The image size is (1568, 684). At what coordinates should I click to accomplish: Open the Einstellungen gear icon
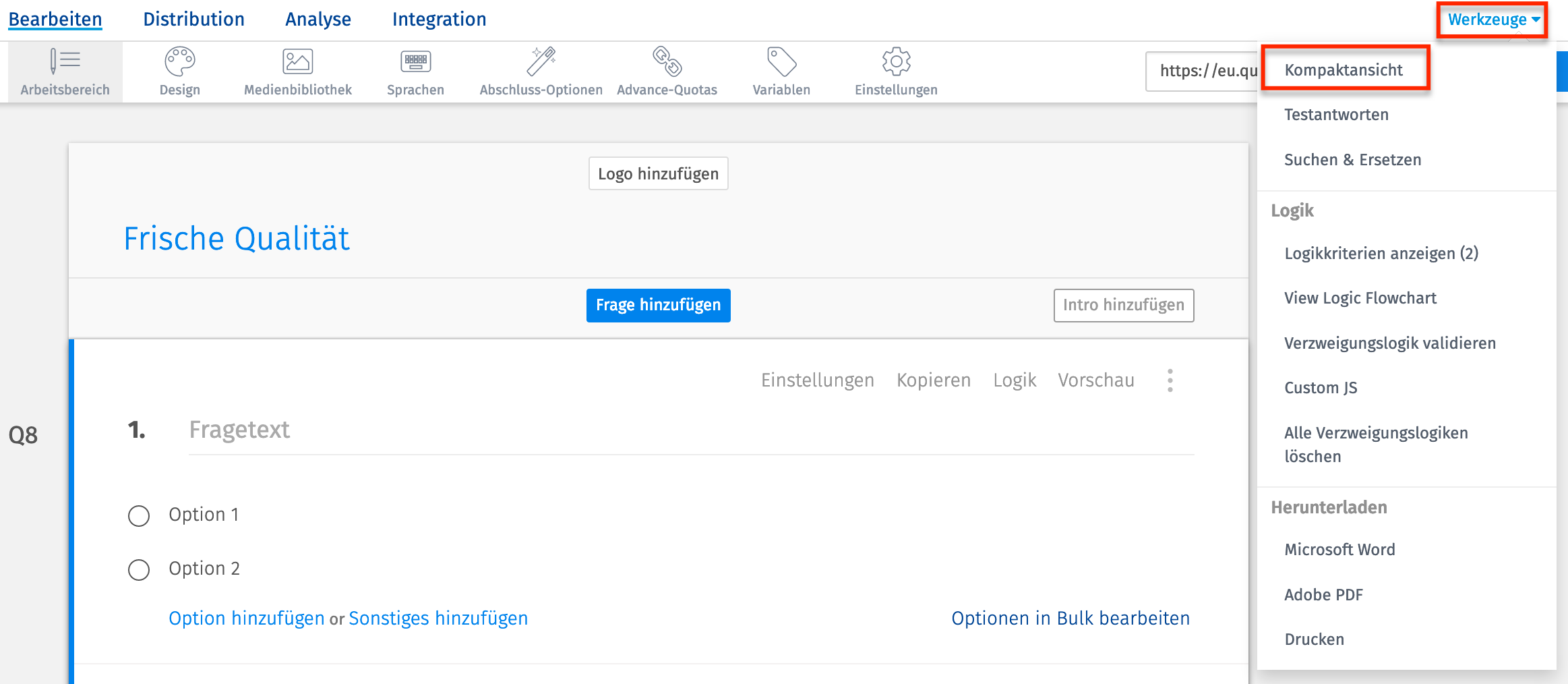pos(896,62)
